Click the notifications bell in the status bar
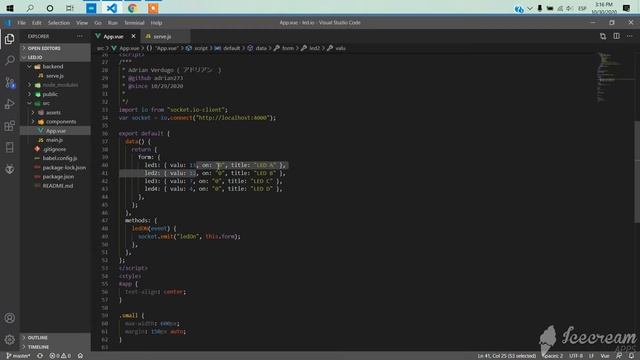640x360 pixels. [x=631, y=356]
